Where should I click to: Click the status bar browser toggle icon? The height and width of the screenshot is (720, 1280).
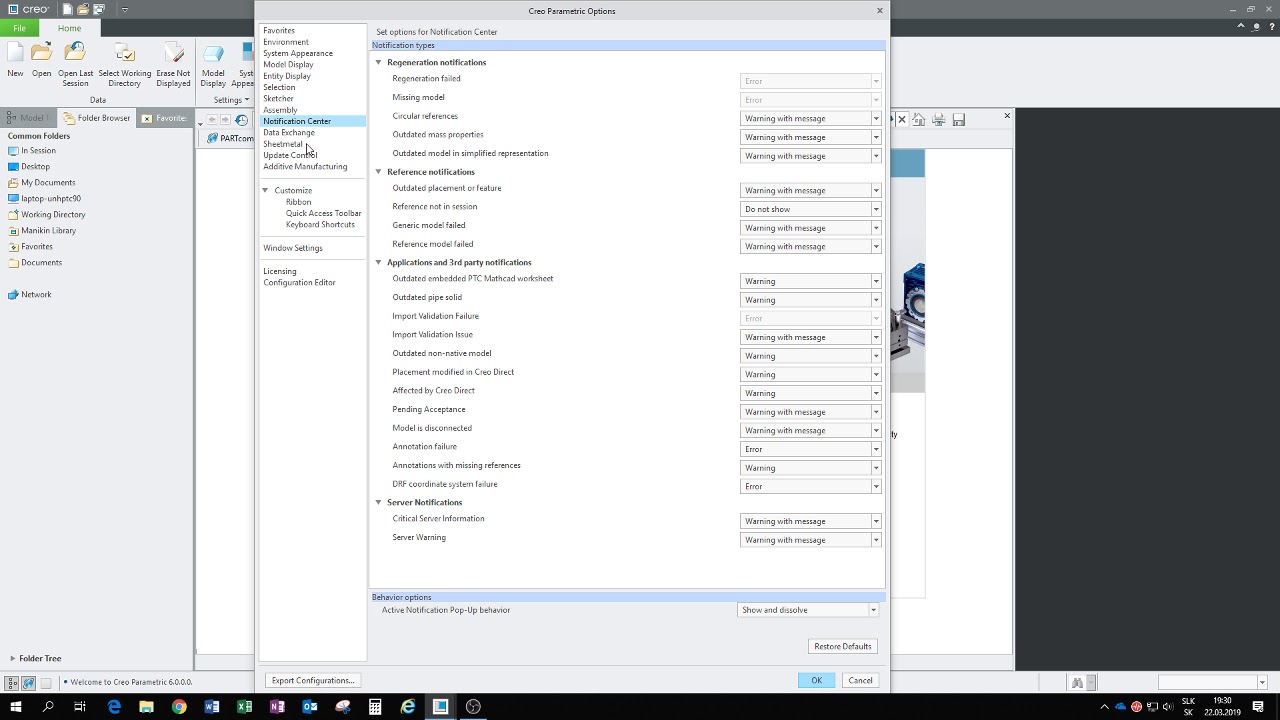(29, 683)
